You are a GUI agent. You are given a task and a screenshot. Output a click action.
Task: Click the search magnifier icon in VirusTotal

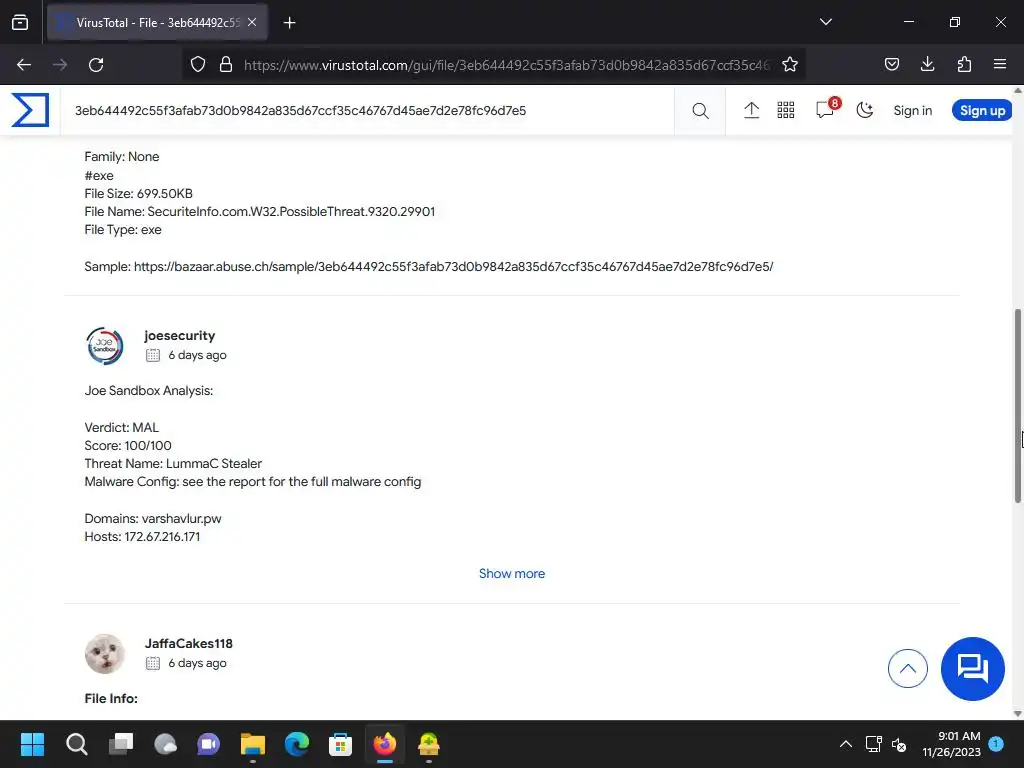coord(700,110)
